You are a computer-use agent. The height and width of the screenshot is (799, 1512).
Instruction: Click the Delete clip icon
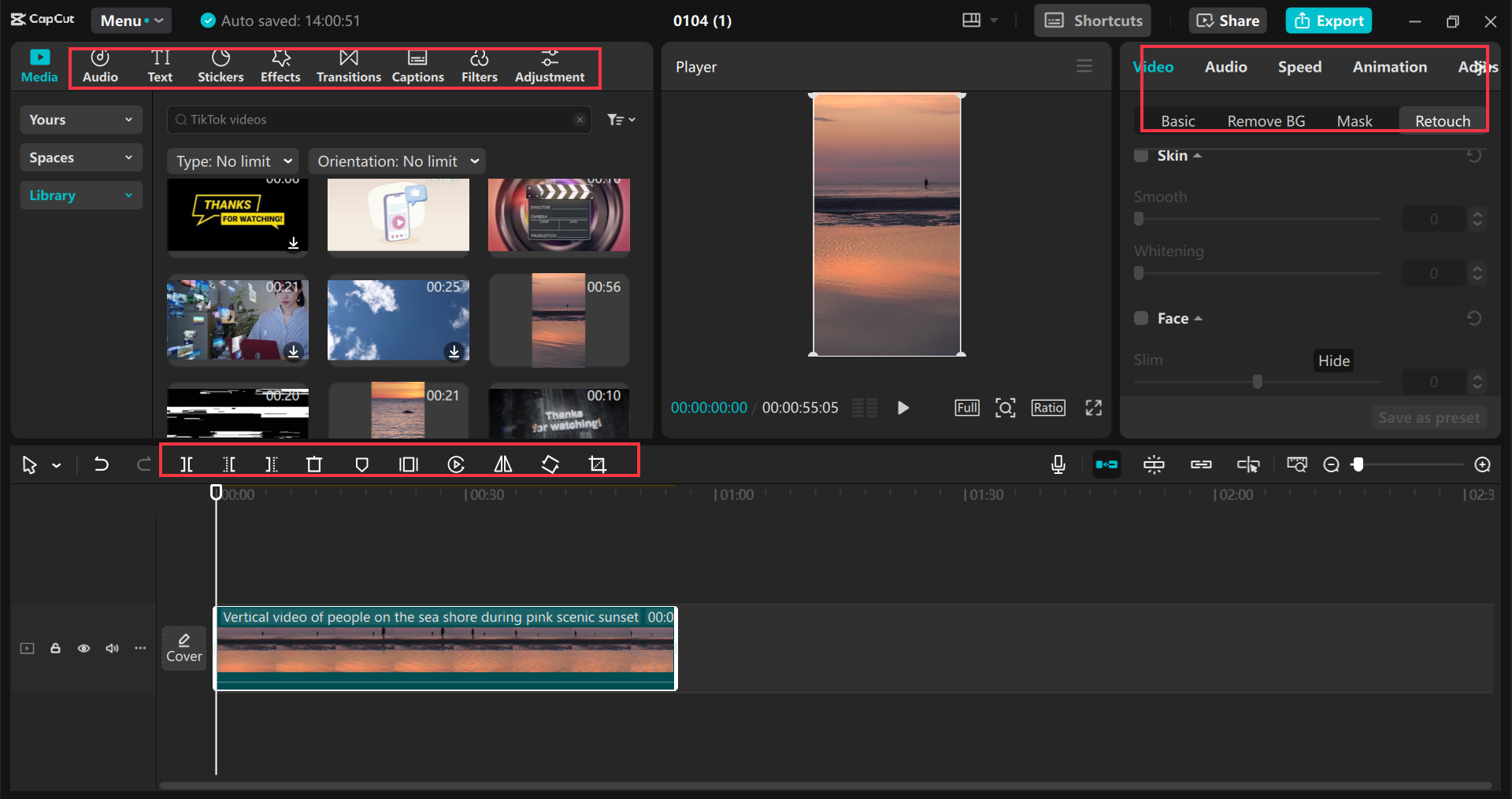pyautogui.click(x=314, y=464)
